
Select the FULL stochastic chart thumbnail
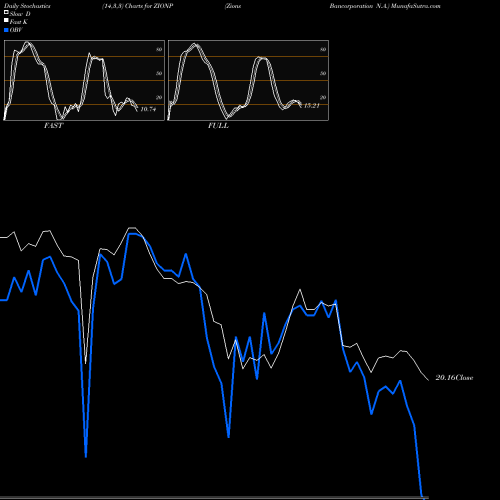click(x=248, y=80)
